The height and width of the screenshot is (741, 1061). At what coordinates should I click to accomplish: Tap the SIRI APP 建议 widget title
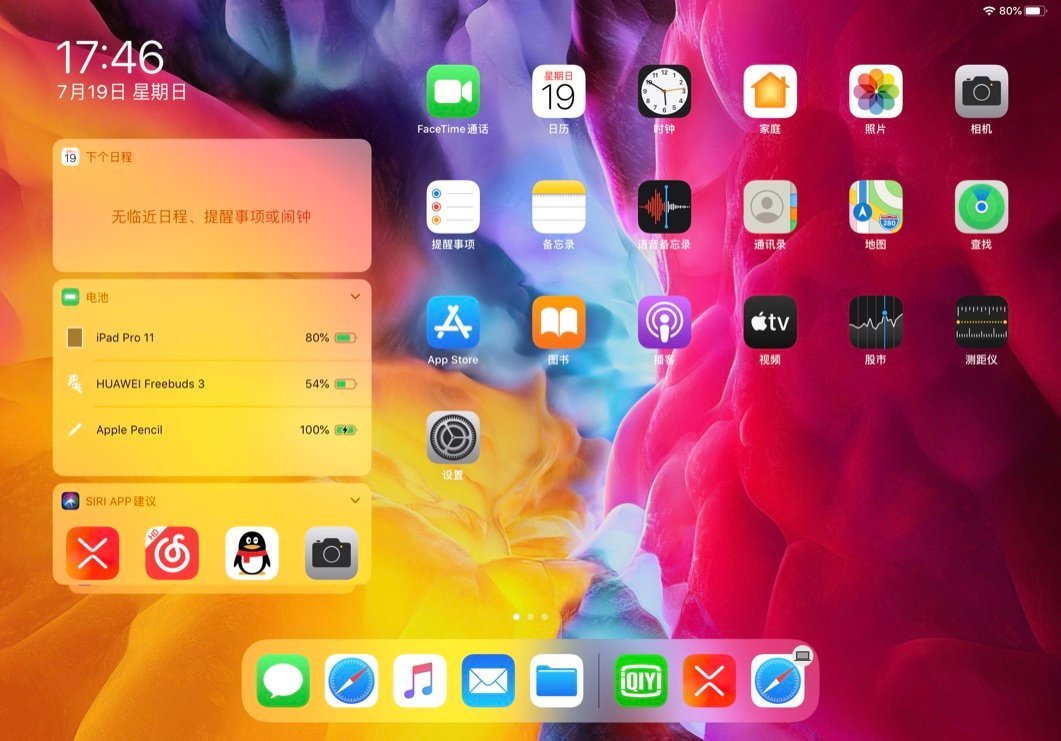pyautogui.click(x=120, y=501)
